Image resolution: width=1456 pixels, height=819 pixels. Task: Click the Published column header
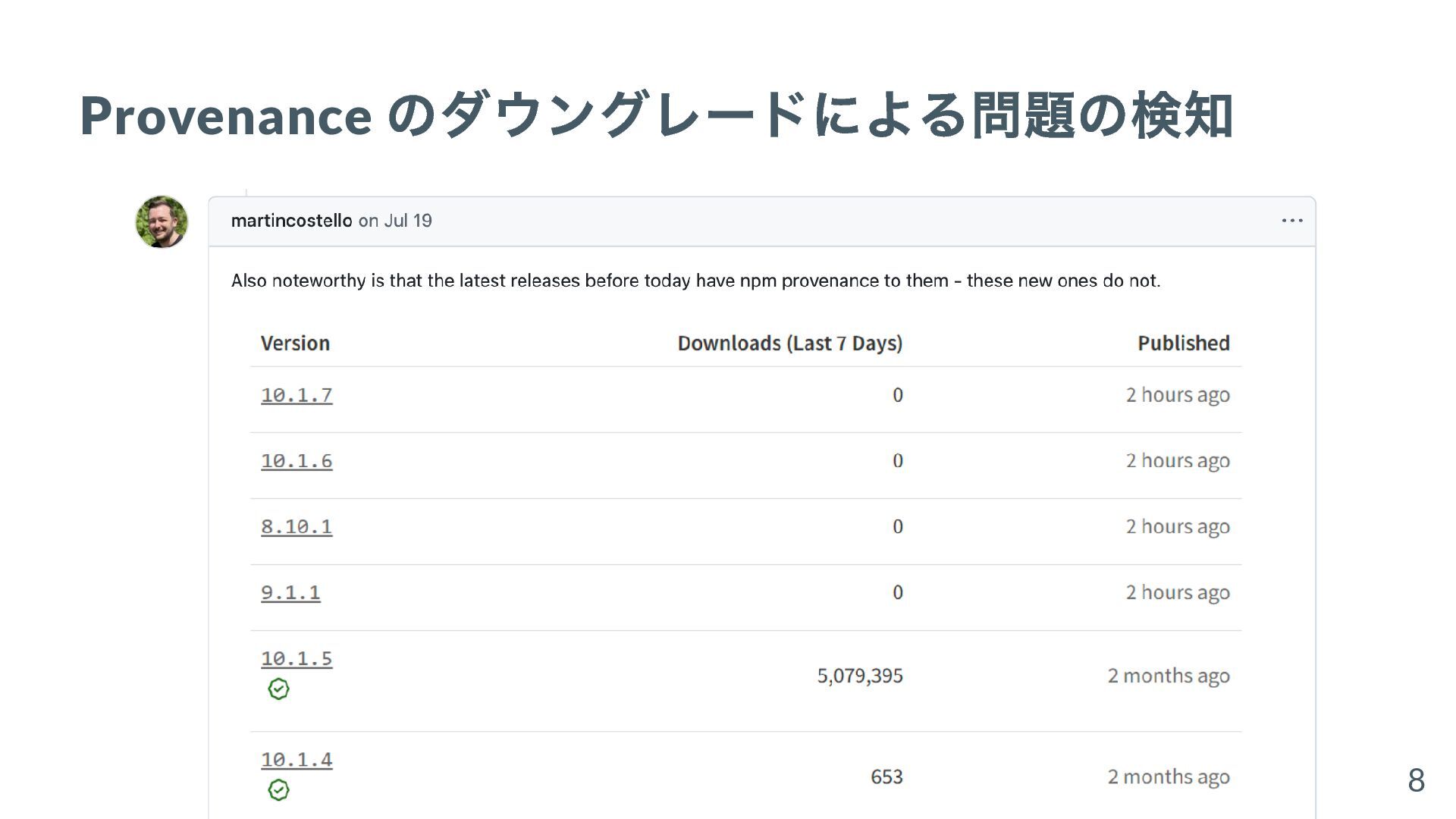[1183, 344]
